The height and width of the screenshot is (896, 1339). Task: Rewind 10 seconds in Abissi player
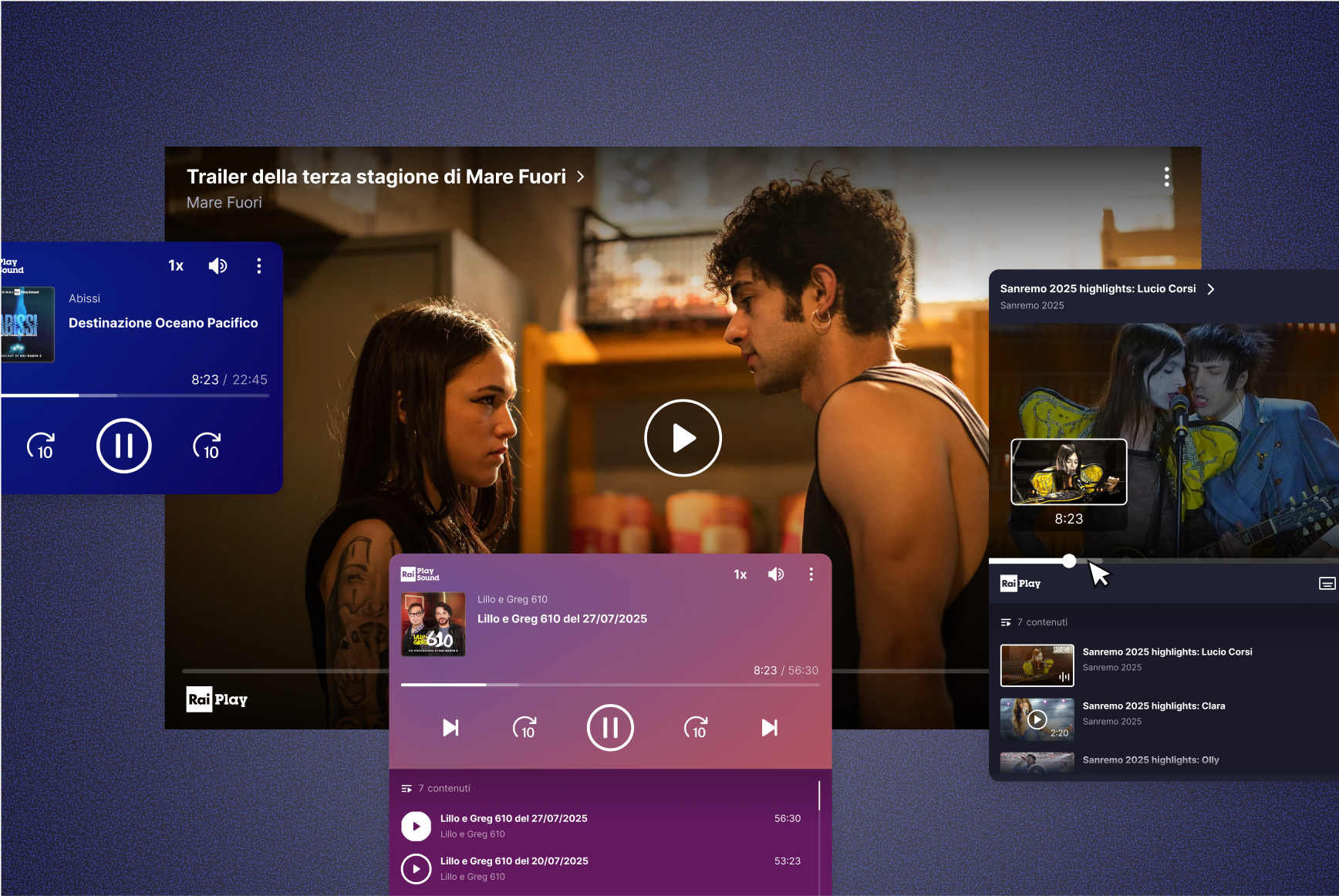[41, 446]
